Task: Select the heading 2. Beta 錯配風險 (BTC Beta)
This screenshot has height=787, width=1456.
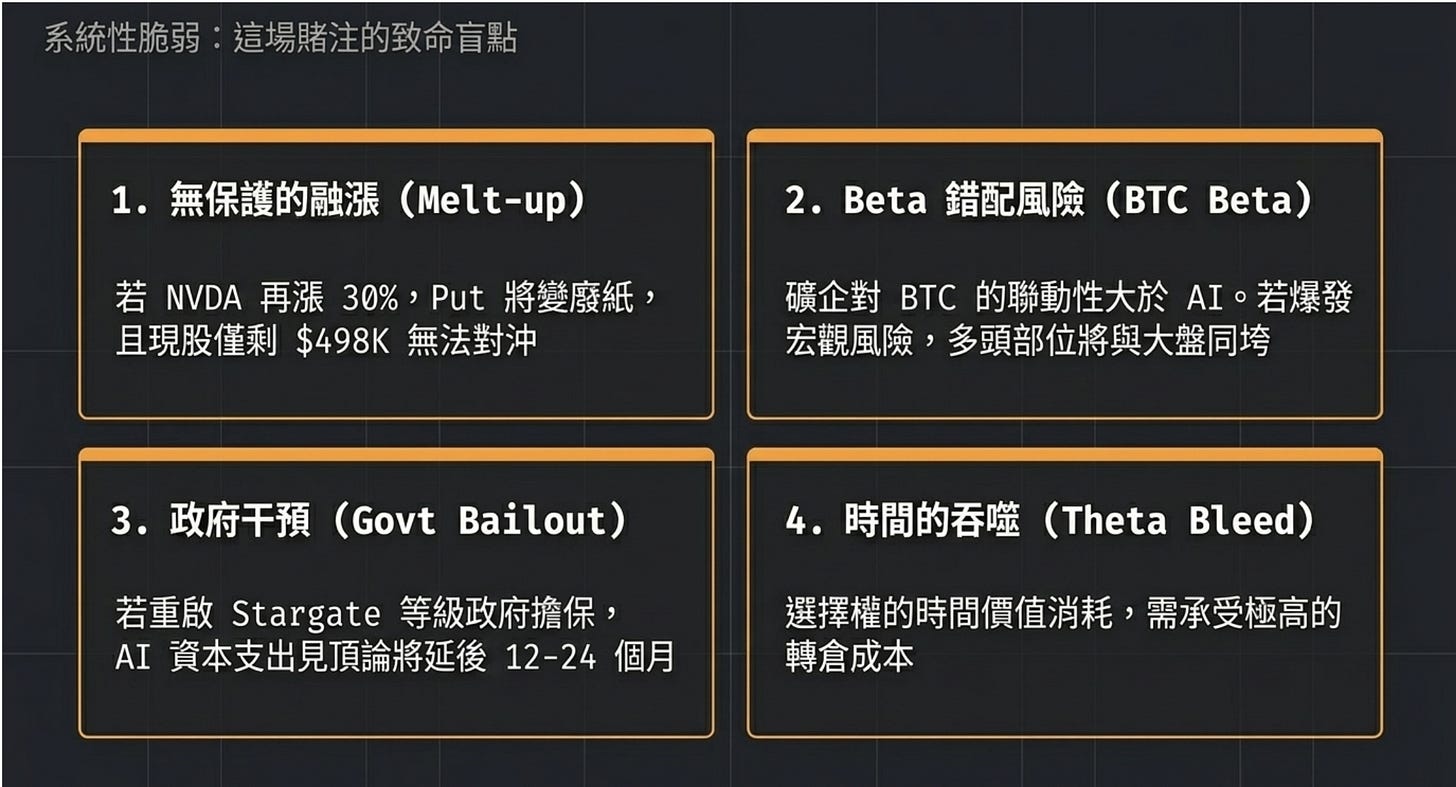Action: point(1048,201)
